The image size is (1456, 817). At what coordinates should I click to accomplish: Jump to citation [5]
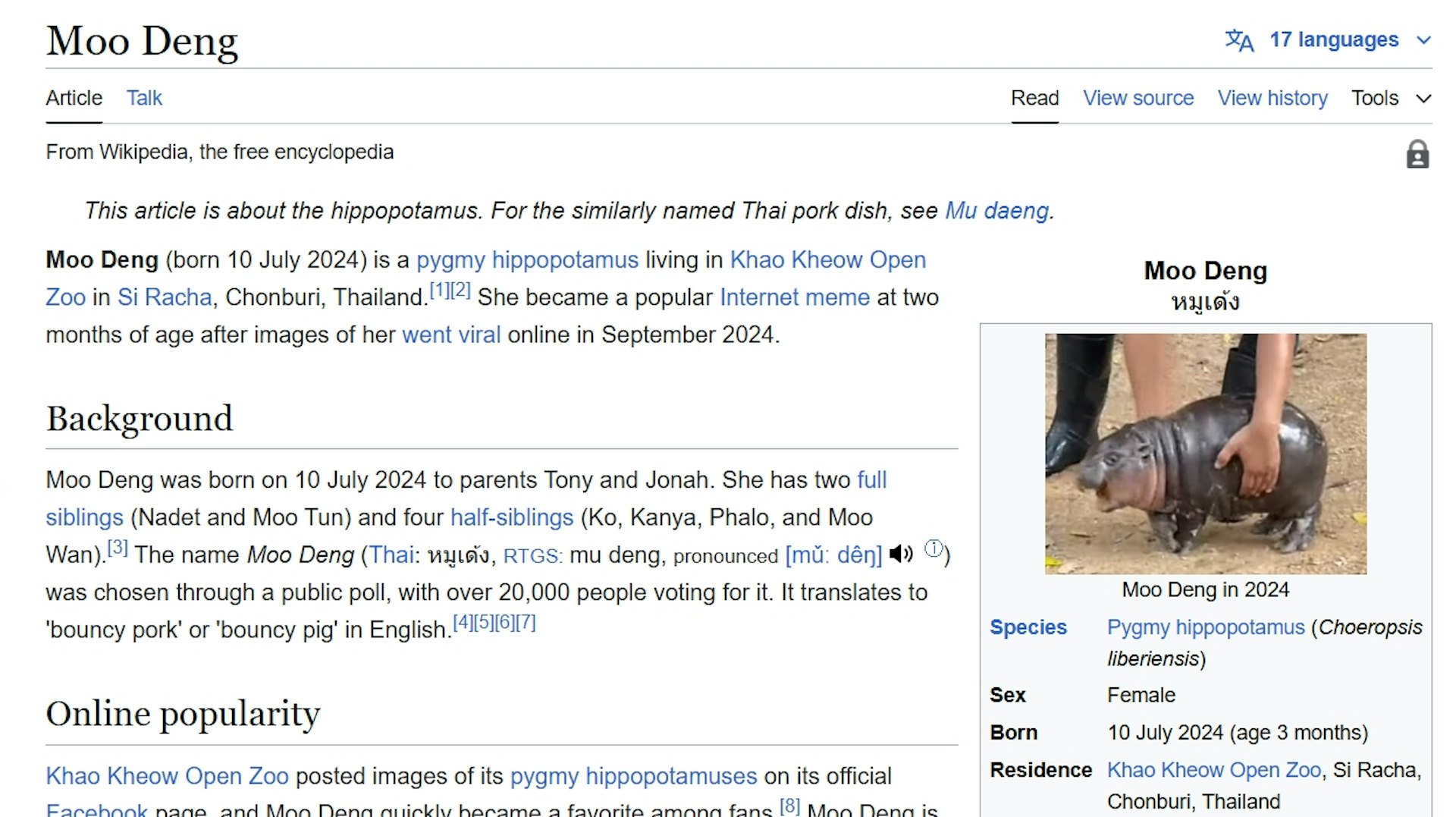[484, 623]
